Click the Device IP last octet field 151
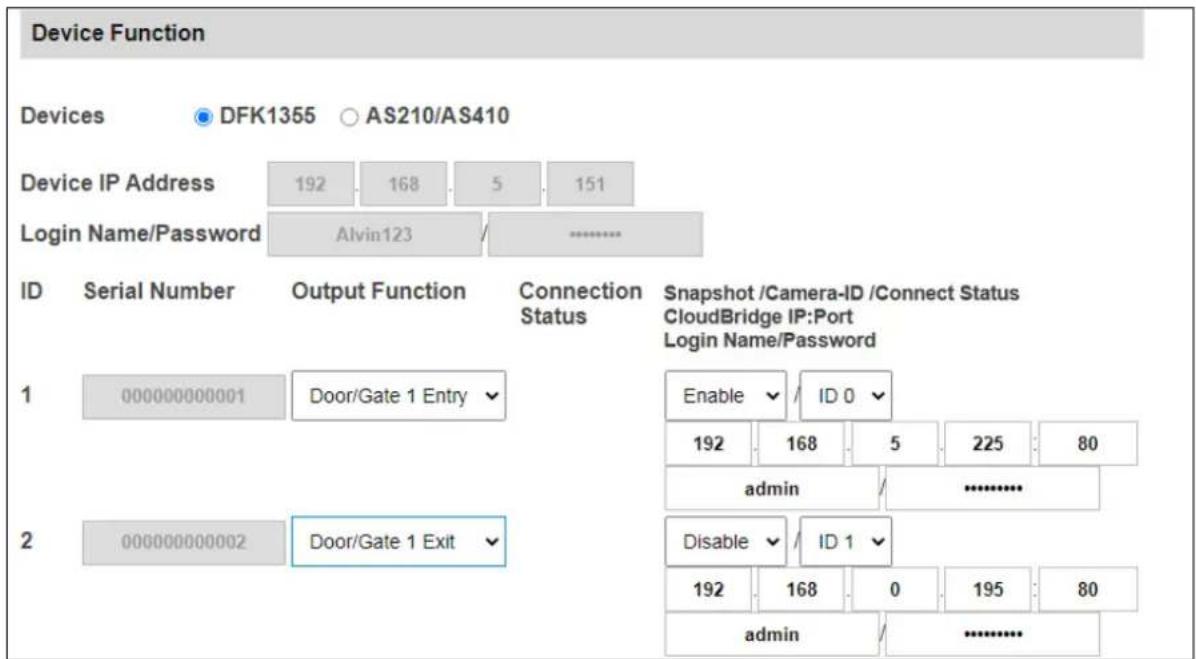This screenshot has width=1196, height=659. pos(590,184)
